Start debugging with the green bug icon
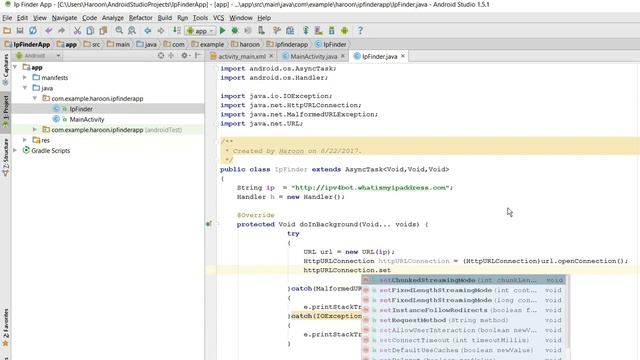 (235, 31)
